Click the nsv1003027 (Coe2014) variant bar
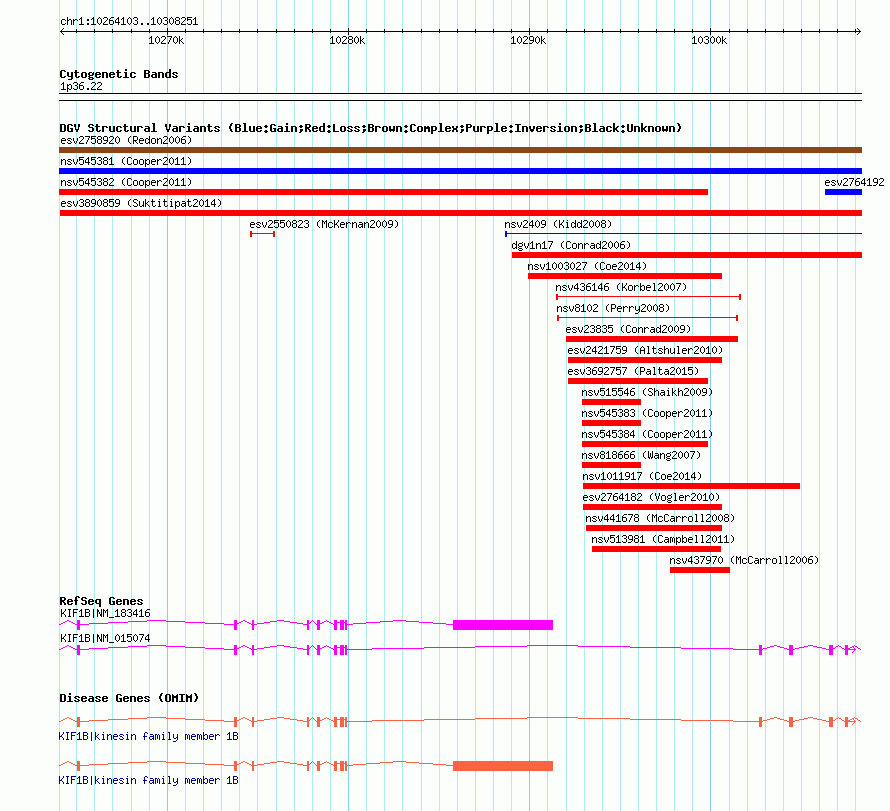This screenshot has width=890, height=811. tap(625, 276)
